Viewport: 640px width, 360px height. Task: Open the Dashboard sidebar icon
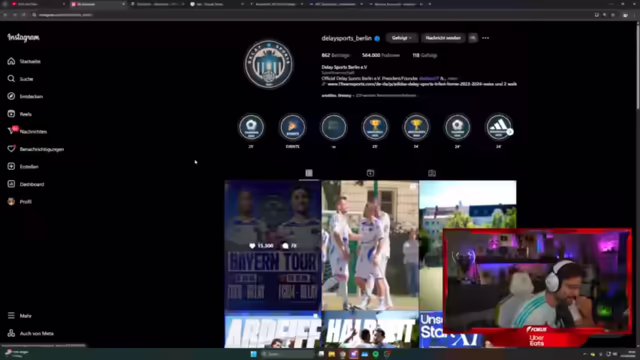11,184
